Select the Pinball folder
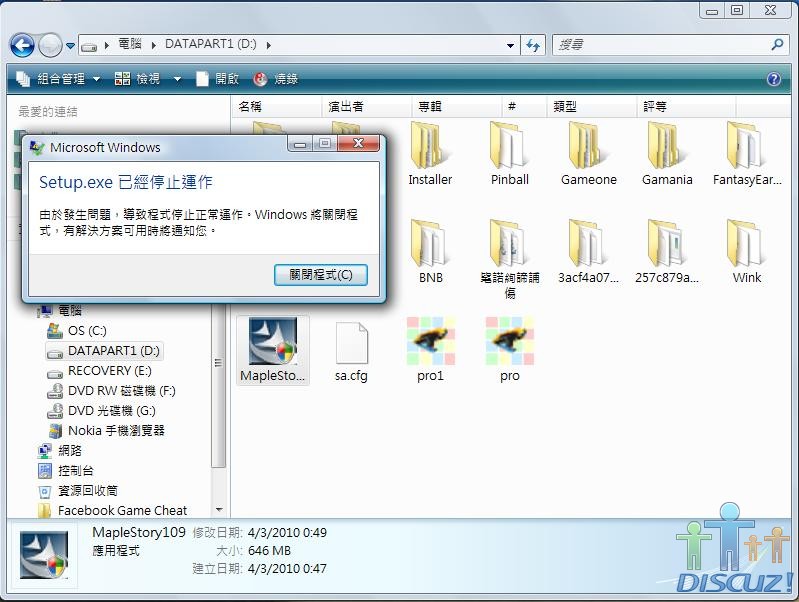This screenshot has height=602, width=799. point(510,153)
